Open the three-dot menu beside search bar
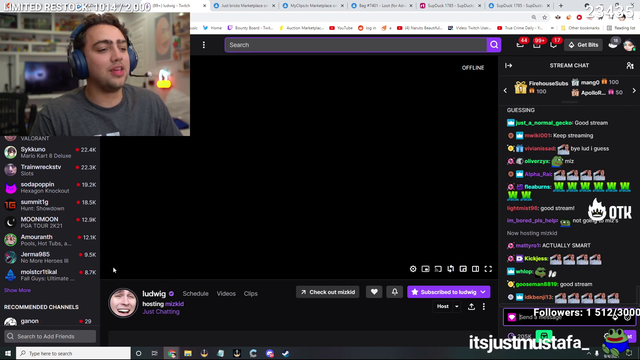 [x=204, y=45]
